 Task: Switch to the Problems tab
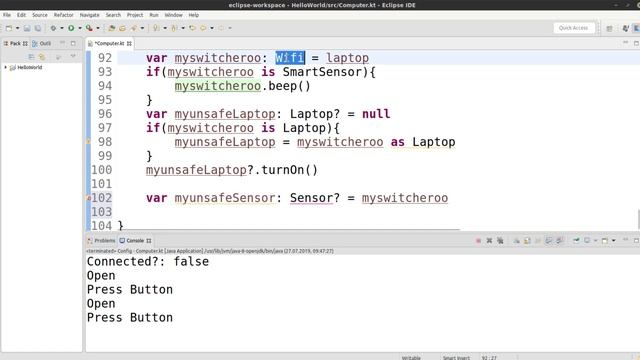click(x=101, y=240)
